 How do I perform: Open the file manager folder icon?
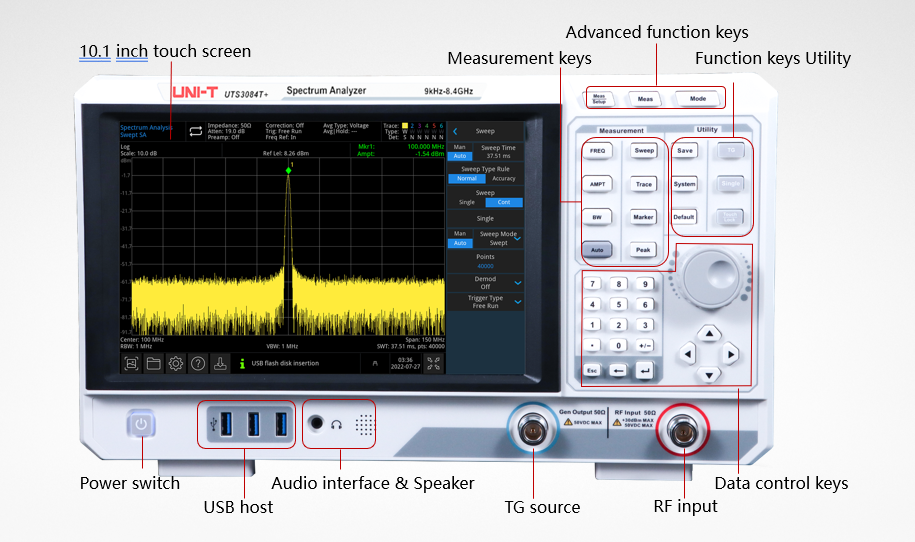[x=153, y=364]
